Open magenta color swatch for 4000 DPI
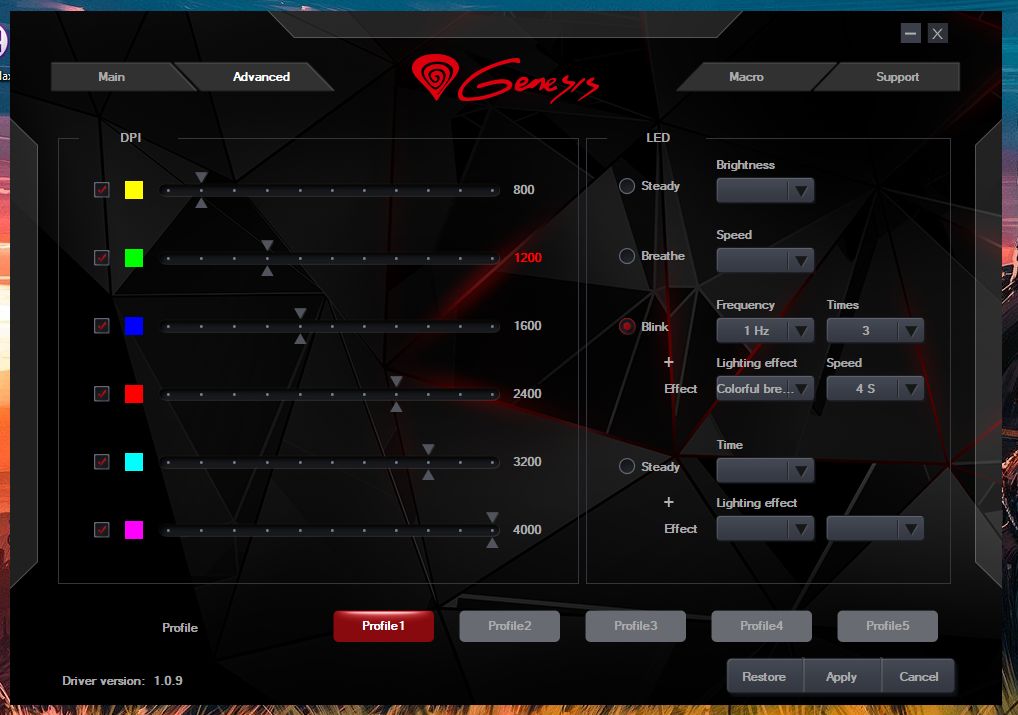1018x715 pixels. click(134, 530)
